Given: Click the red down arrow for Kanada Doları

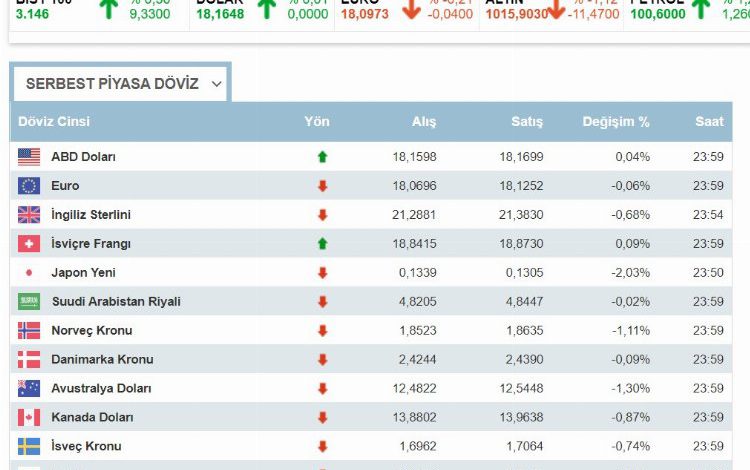Looking at the screenshot, I should pyautogui.click(x=322, y=417).
